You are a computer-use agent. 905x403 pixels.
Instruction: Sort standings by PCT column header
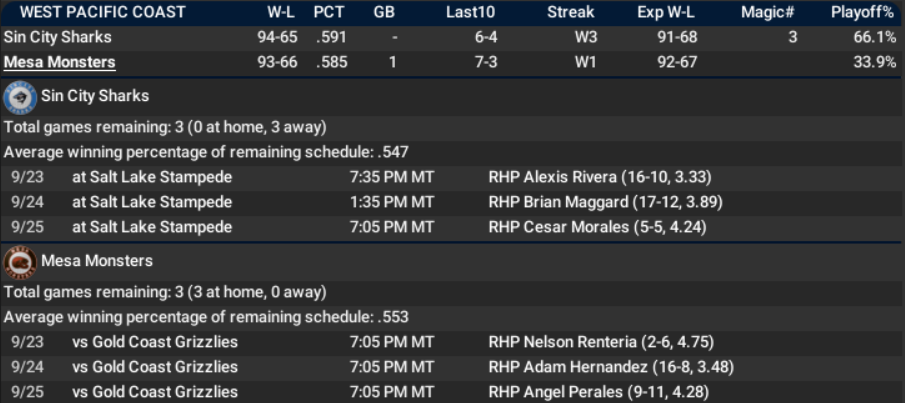point(329,12)
